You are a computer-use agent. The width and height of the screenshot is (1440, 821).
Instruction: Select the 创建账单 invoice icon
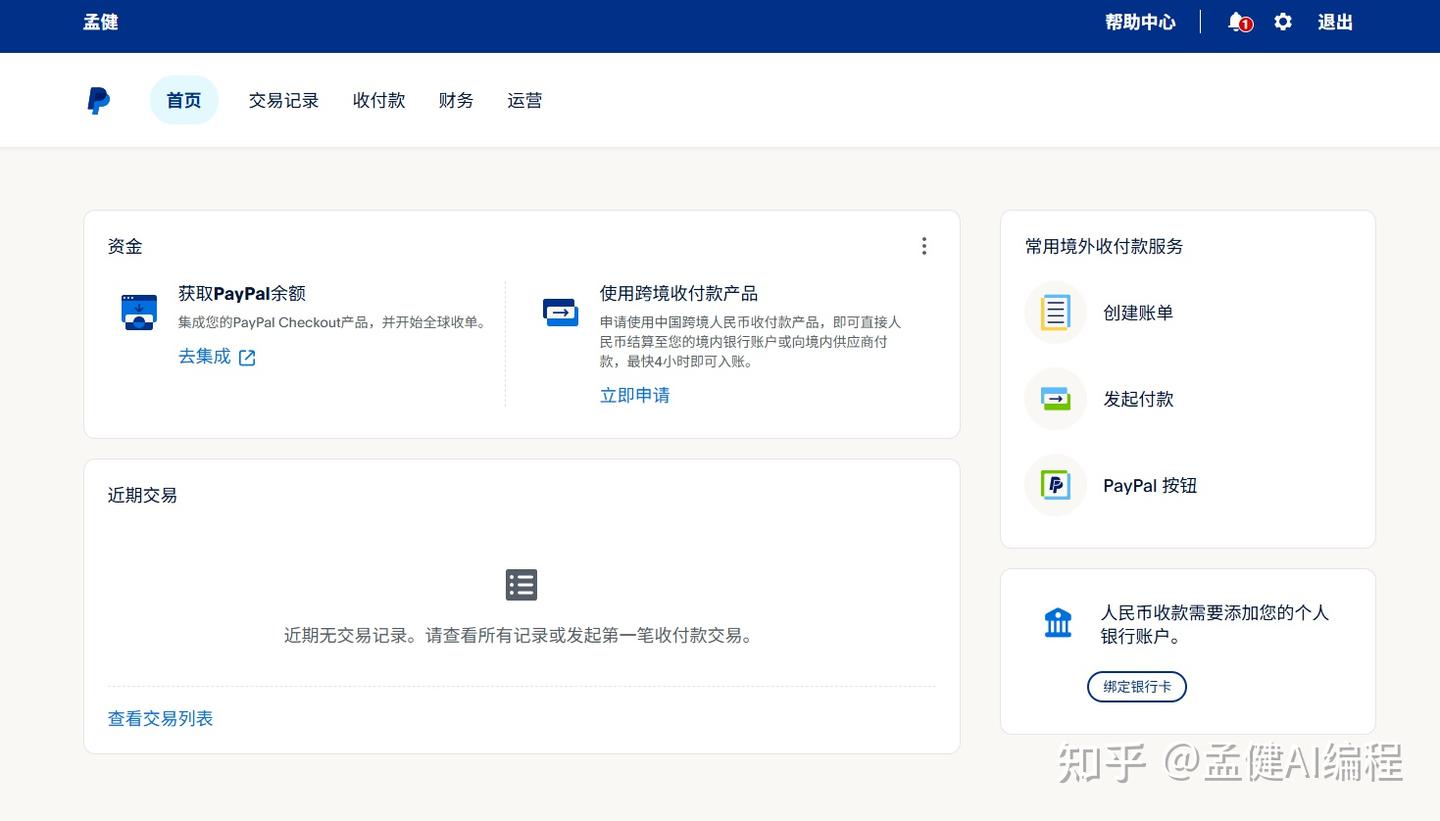click(1055, 313)
